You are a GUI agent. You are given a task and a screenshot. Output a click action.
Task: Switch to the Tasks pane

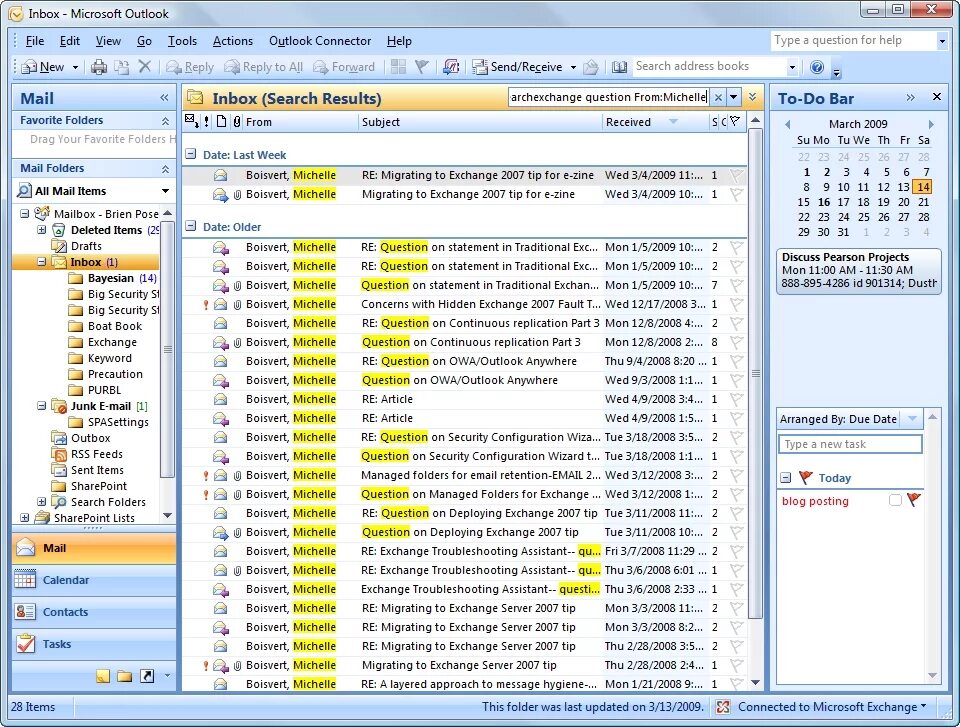pyautogui.click(x=93, y=644)
